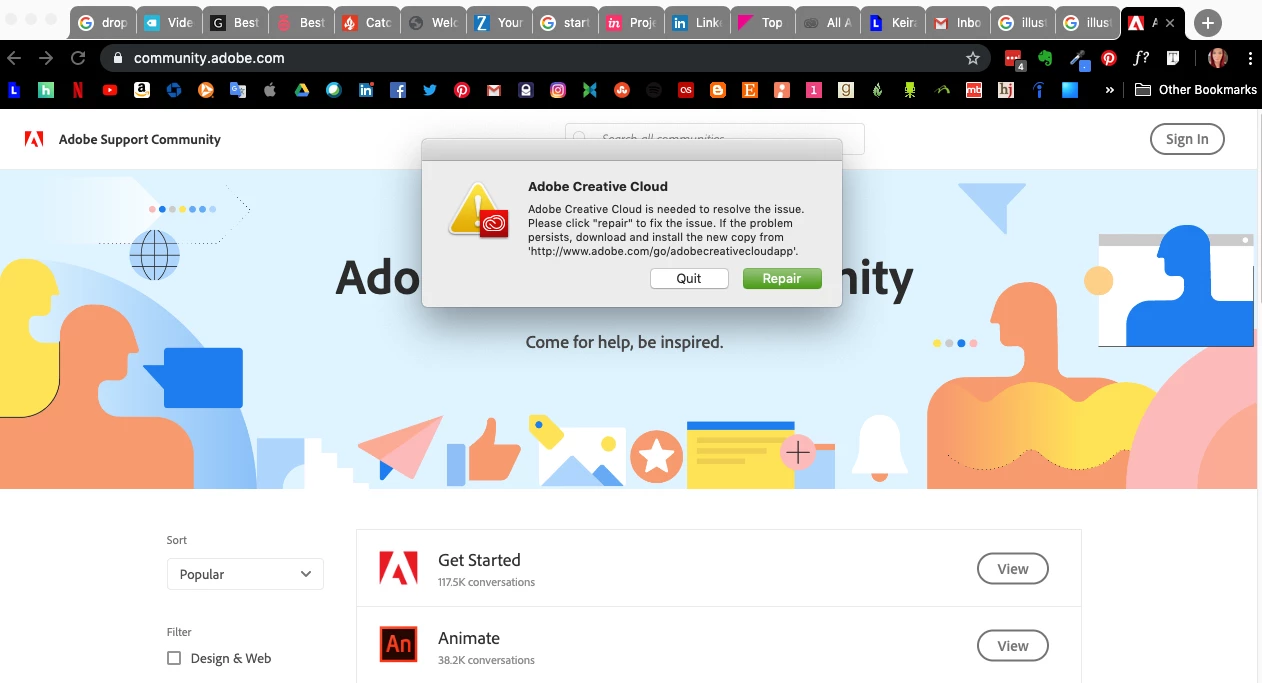Switch to the 'Your' tab
The height and width of the screenshot is (683, 1262).
(498, 22)
